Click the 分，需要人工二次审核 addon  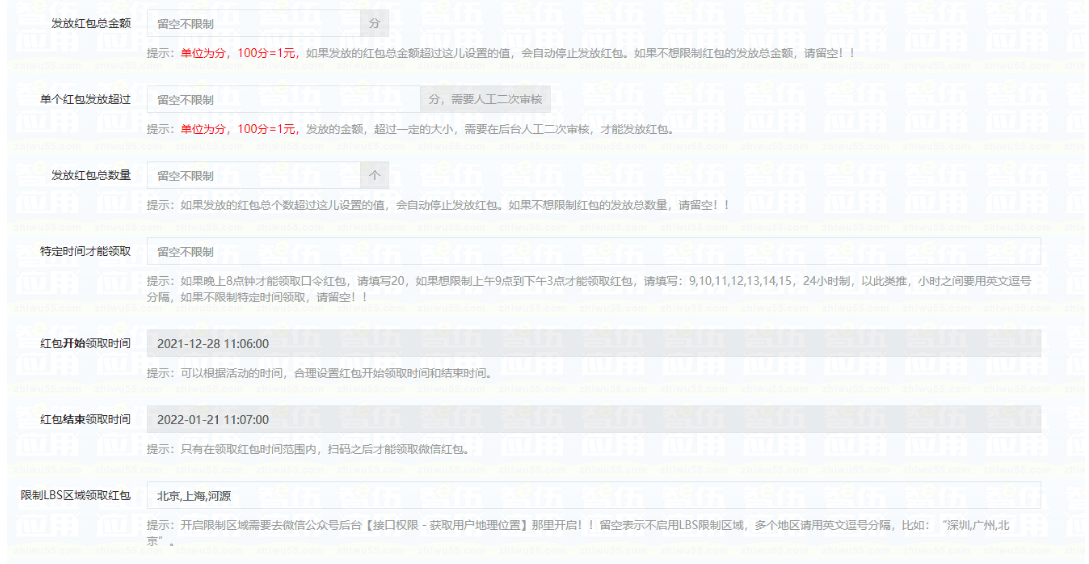point(485,99)
